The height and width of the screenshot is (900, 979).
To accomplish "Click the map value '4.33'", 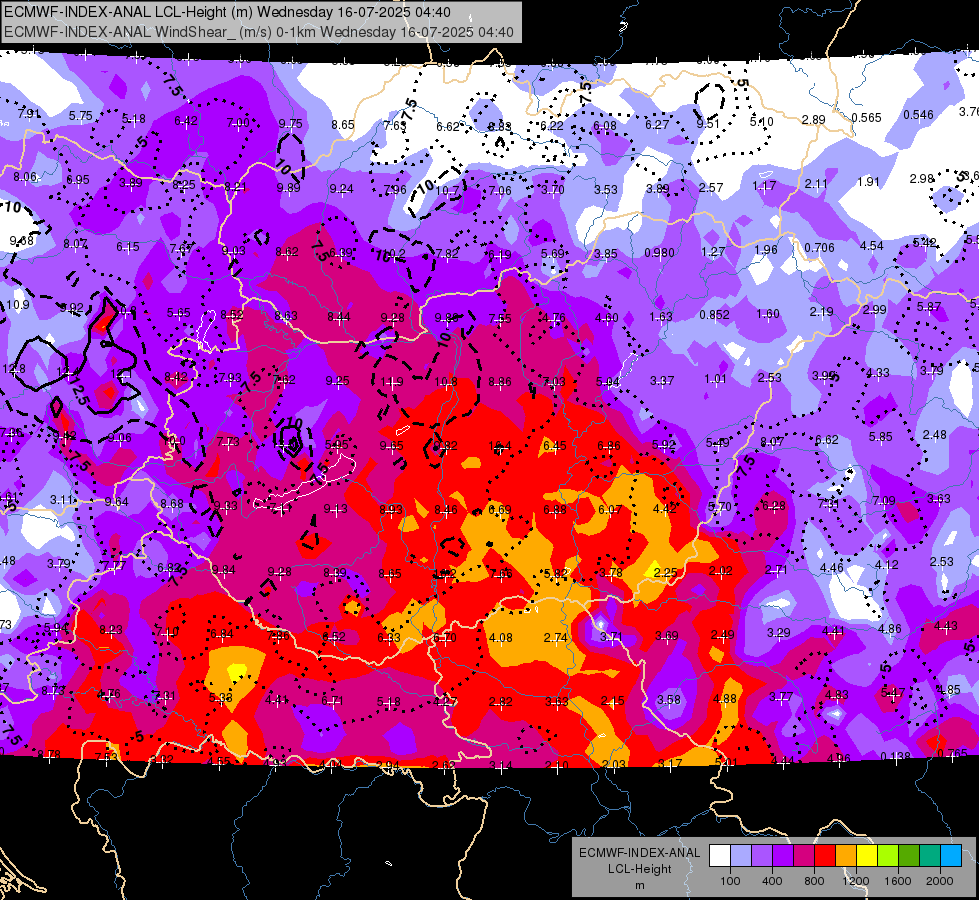I will point(878,373).
